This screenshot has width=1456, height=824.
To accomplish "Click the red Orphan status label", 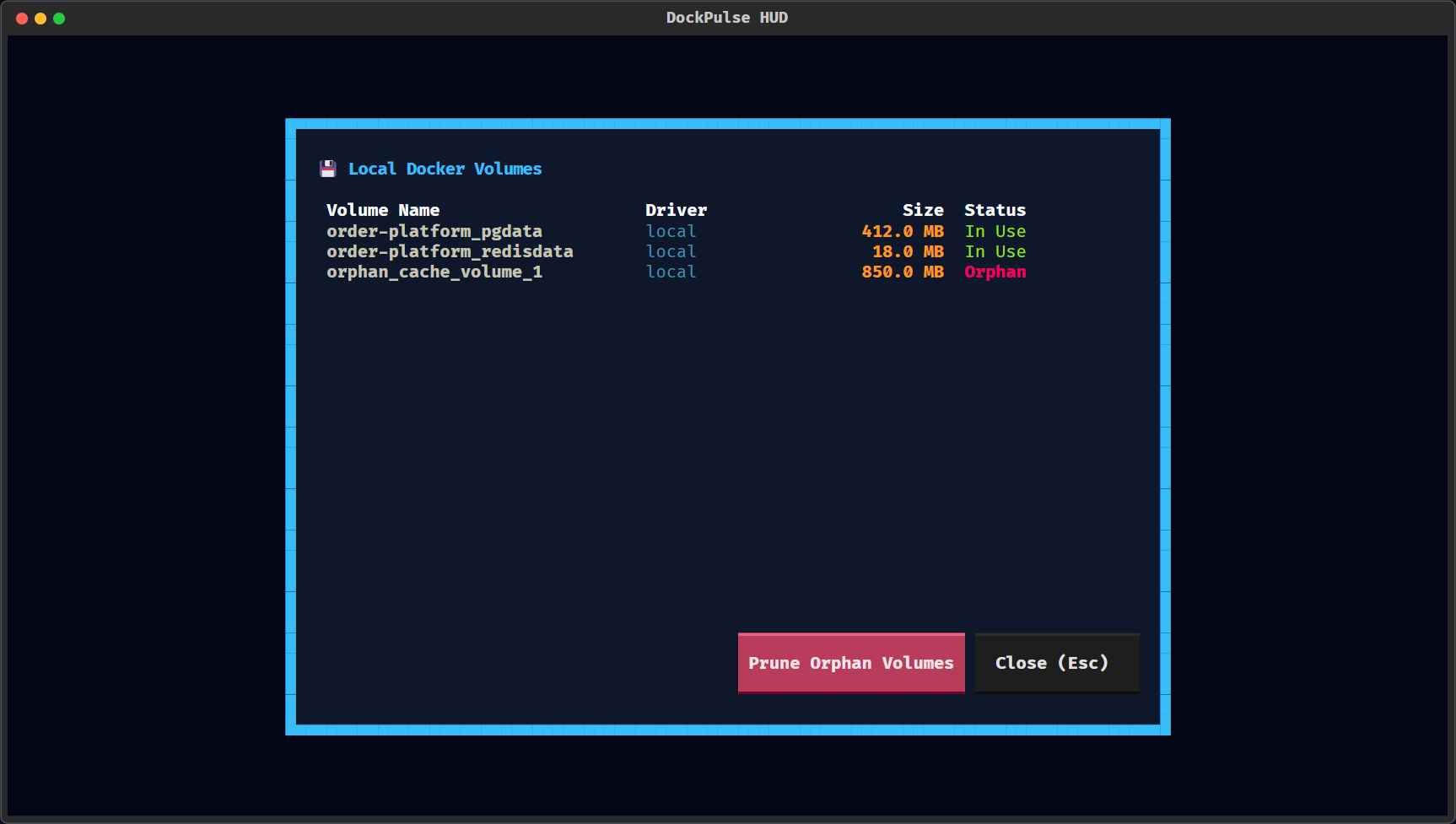I will pos(995,272).
